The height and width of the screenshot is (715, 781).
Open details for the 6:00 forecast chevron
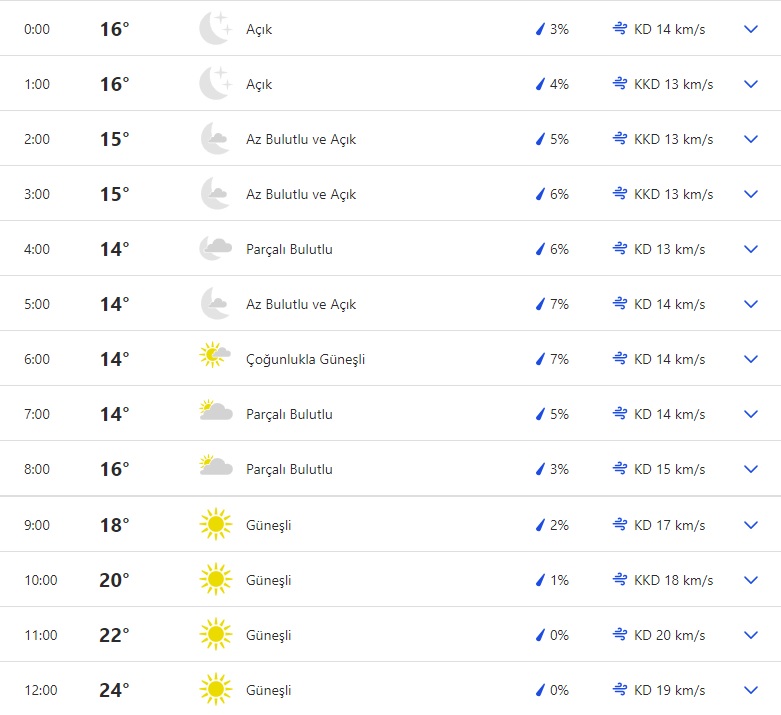pos(752,359)
